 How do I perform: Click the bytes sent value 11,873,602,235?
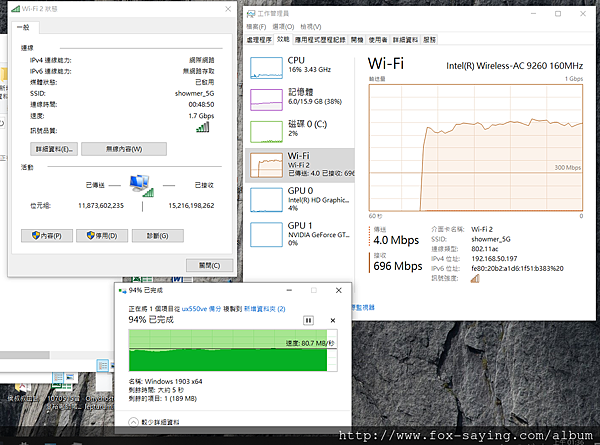point(101,205)
